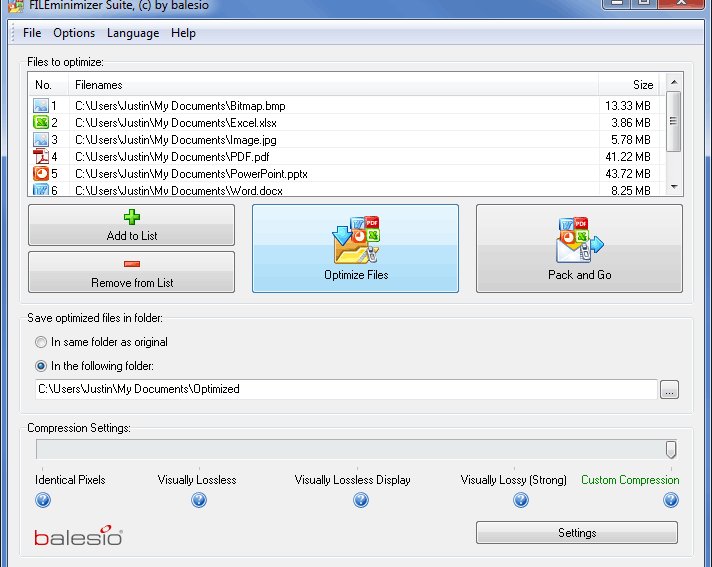Click the '8.25 MB' size cell
This screenshot has height=567, width=712.
[x=631, y=190]
